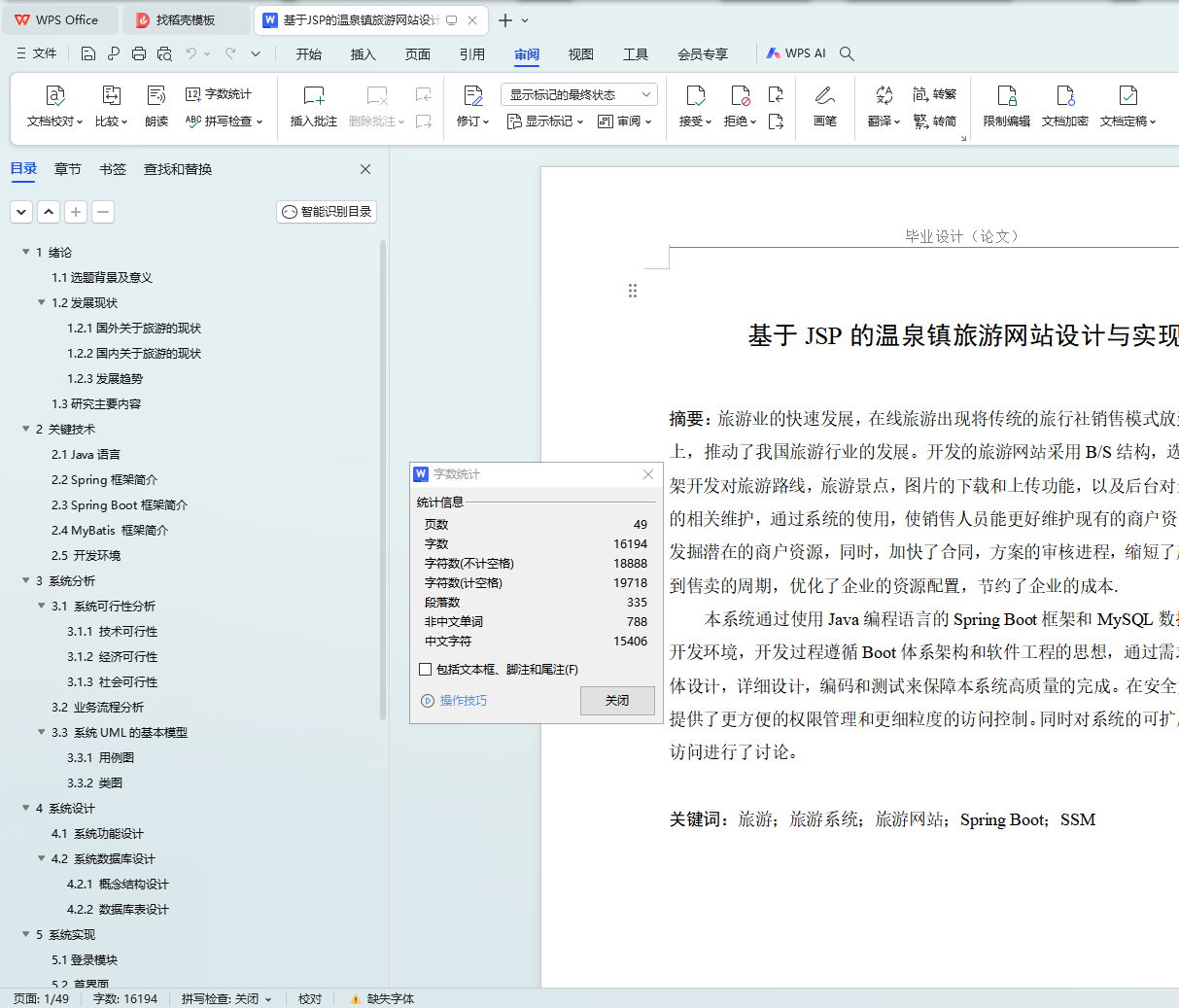Image resolution: width=1179 pixels, height=1008 pixels.
Task: Click 字数统计 word count in the ribbon
Action: coord(219,94)
